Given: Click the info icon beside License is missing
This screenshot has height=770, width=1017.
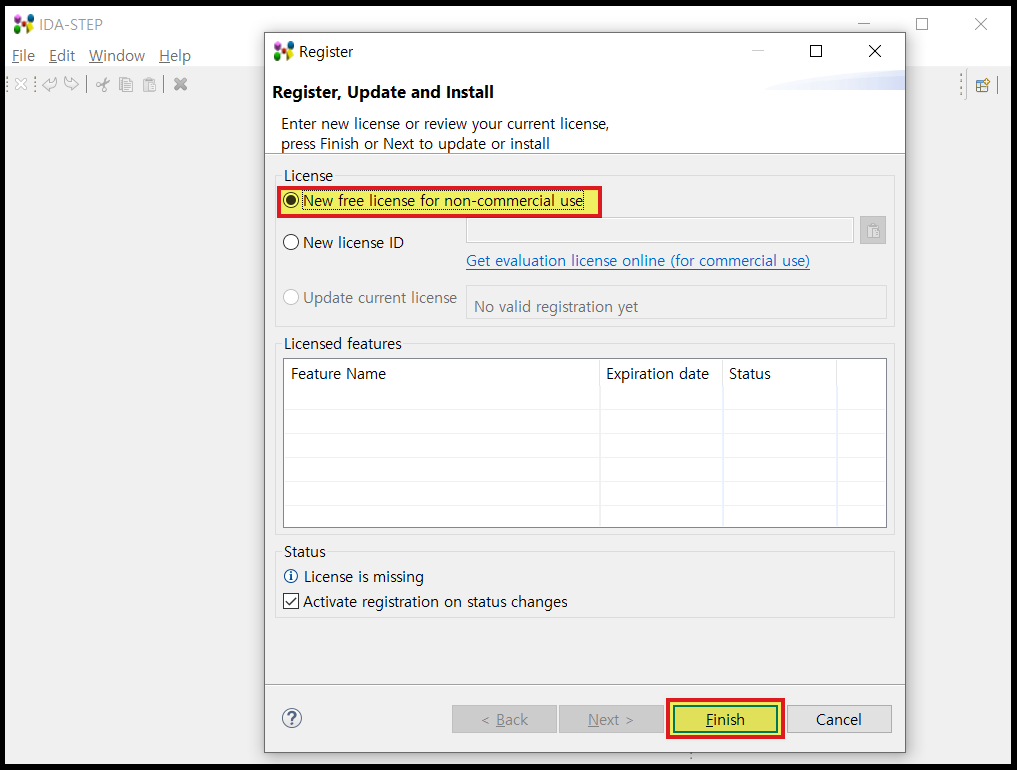Looking at the screenshot, I should pyautogui.click(x=291, y=576).
